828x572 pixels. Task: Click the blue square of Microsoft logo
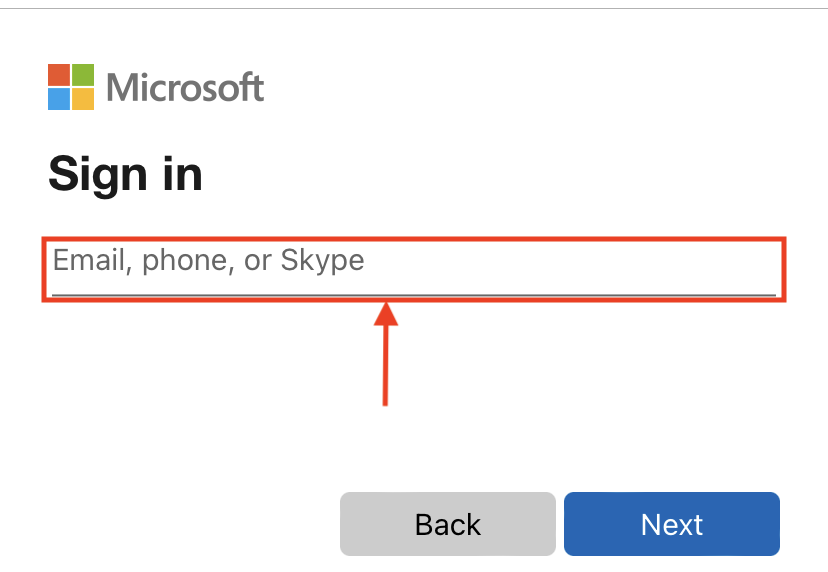tap(59, 99)
